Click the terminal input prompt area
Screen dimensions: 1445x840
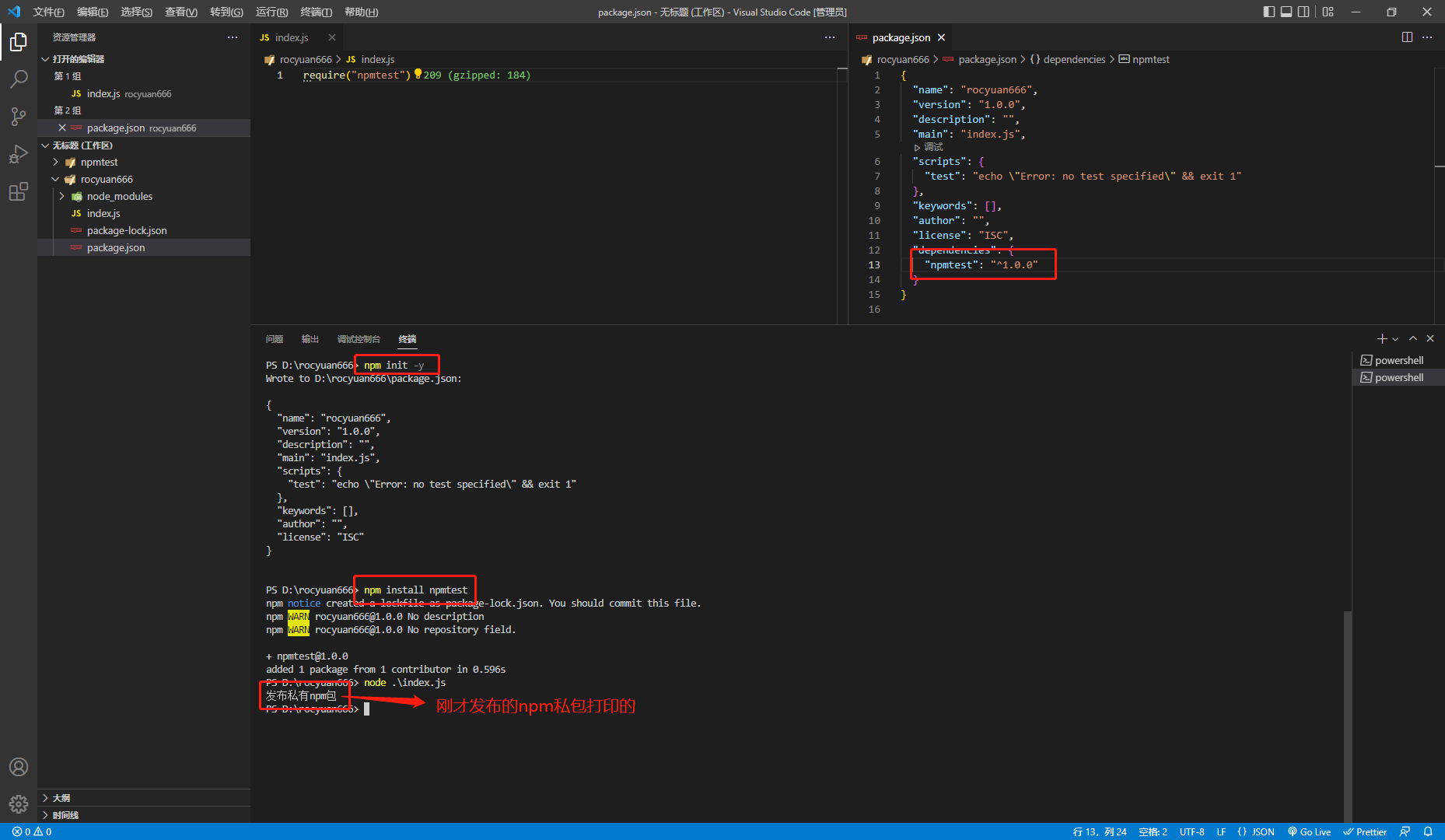366,709
